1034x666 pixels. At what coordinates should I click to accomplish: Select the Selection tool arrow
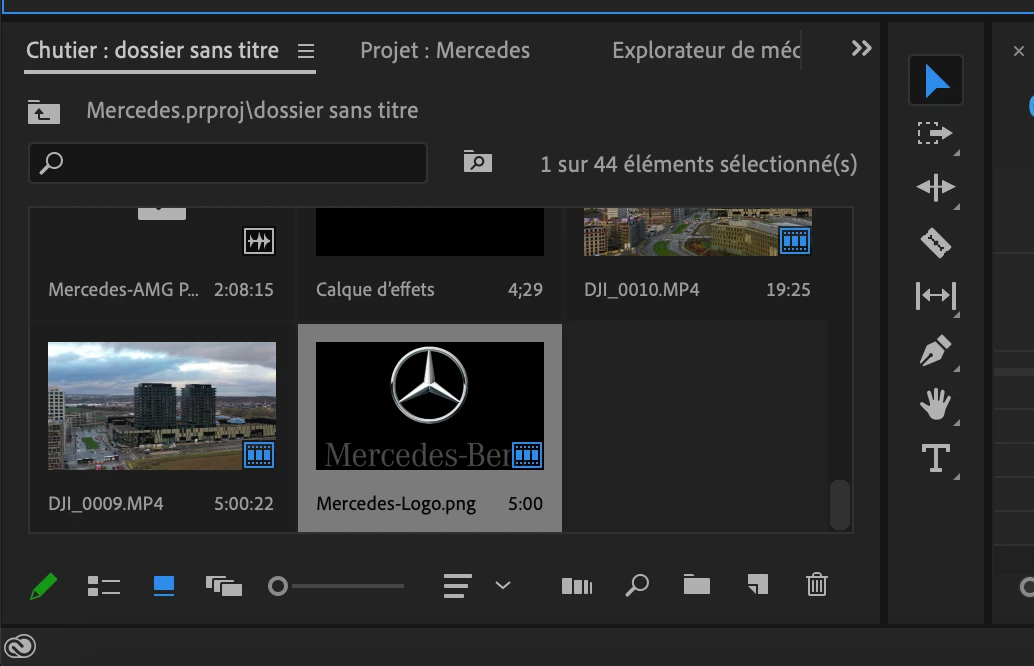pyautogui.click(x=936, y=80)
